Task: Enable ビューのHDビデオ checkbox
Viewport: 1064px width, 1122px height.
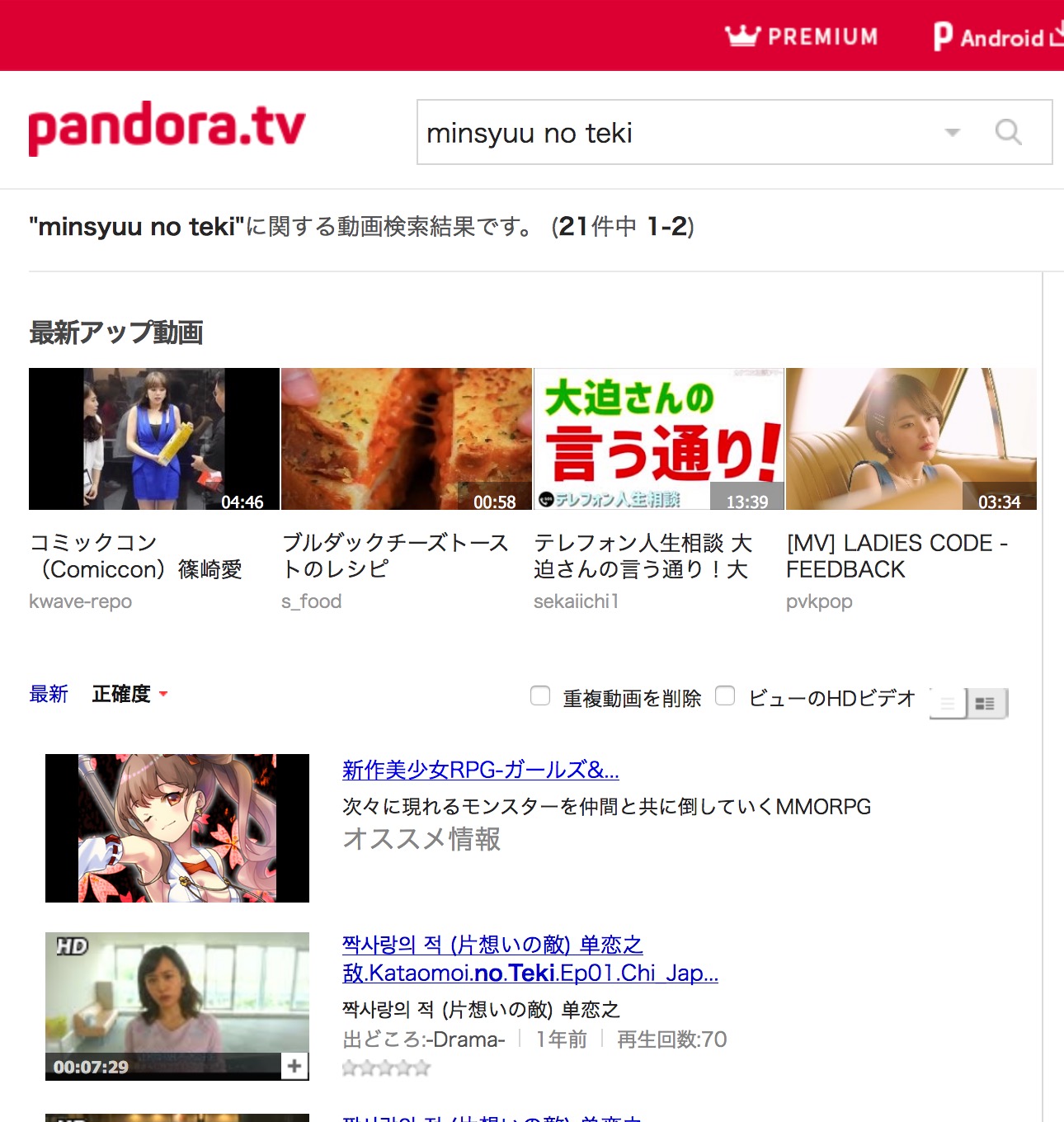Action: [725, 696]
